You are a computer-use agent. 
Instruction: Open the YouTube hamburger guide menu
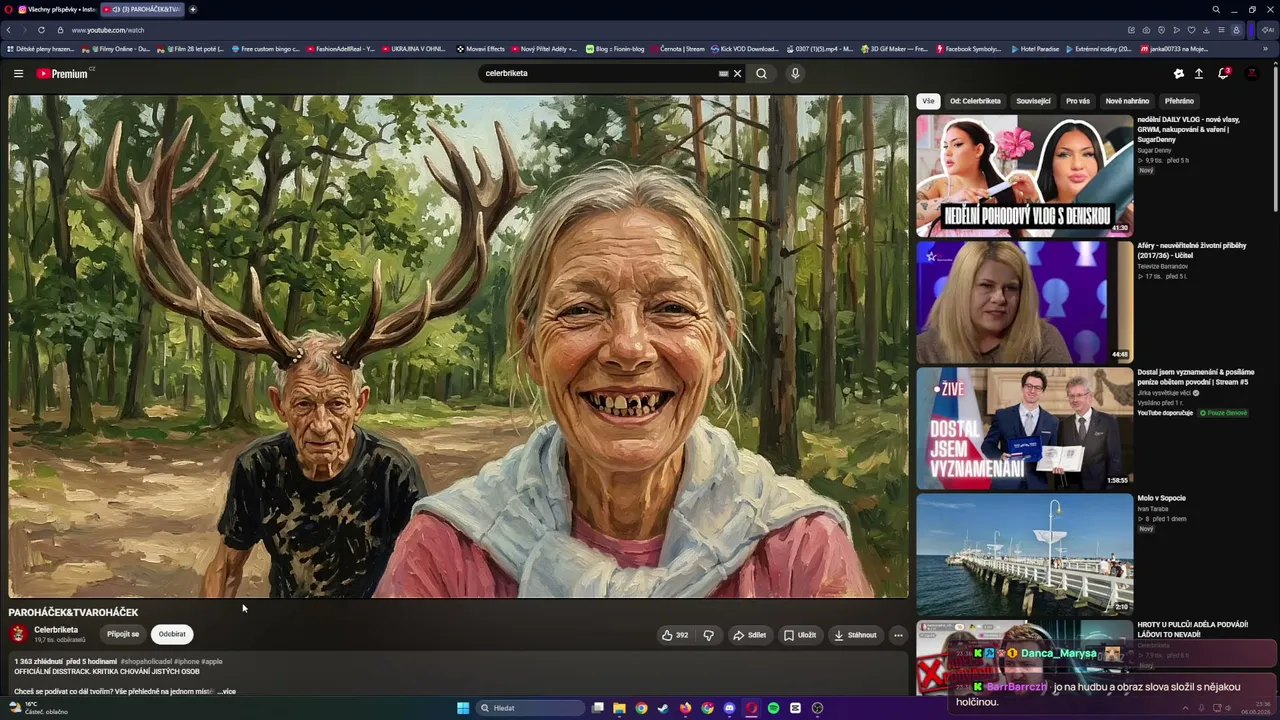click(x=18, y=73)
